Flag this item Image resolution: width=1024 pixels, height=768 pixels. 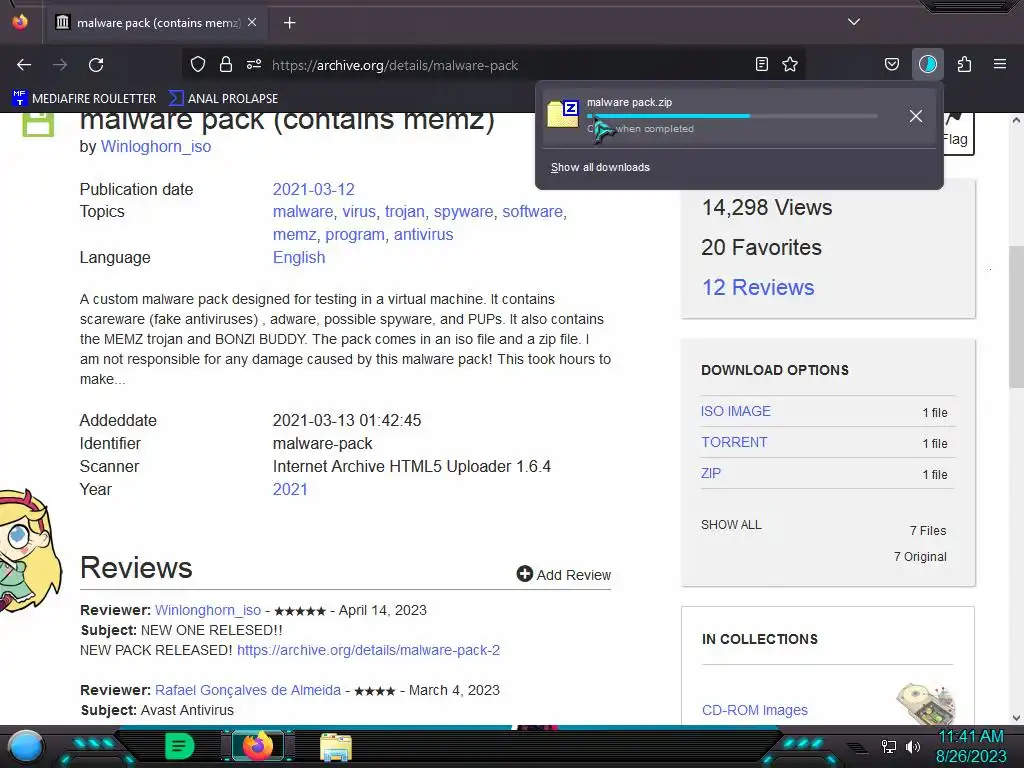pos(955,133)
